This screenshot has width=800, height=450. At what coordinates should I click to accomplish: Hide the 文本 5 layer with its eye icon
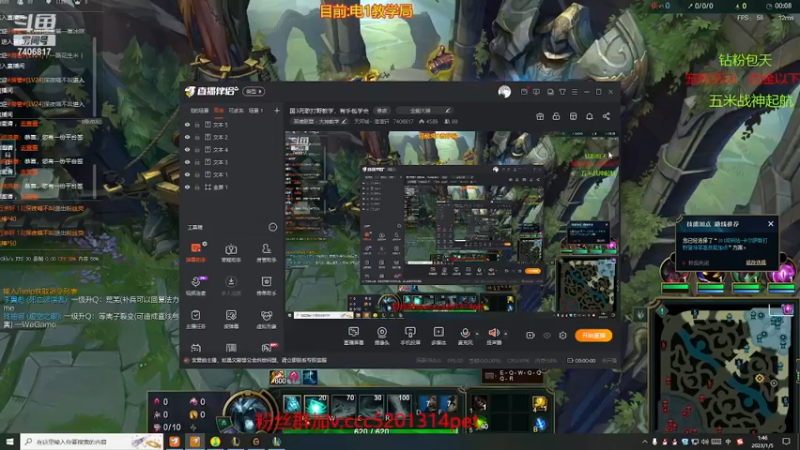(x=187, y=124)
